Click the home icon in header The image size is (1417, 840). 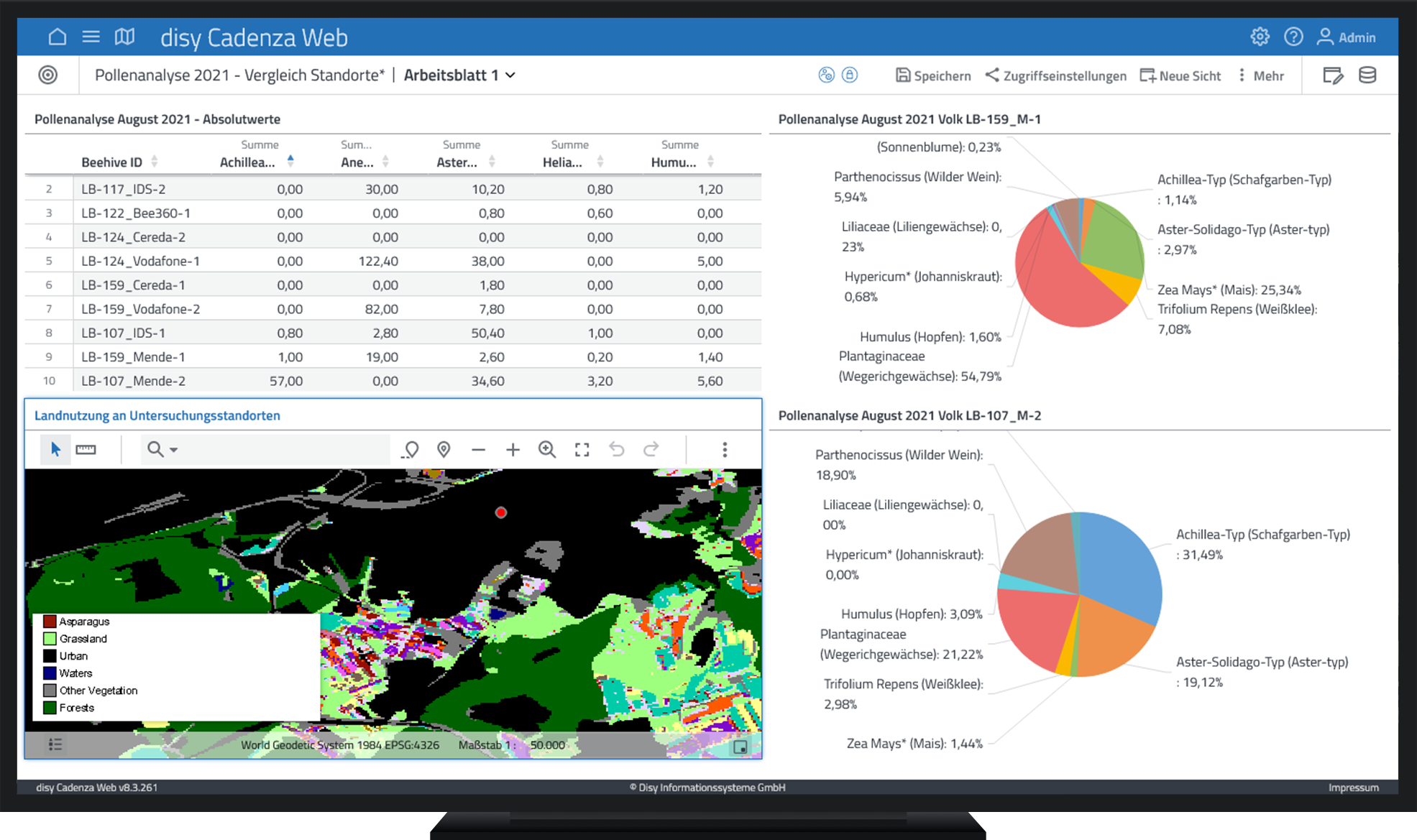57,37
